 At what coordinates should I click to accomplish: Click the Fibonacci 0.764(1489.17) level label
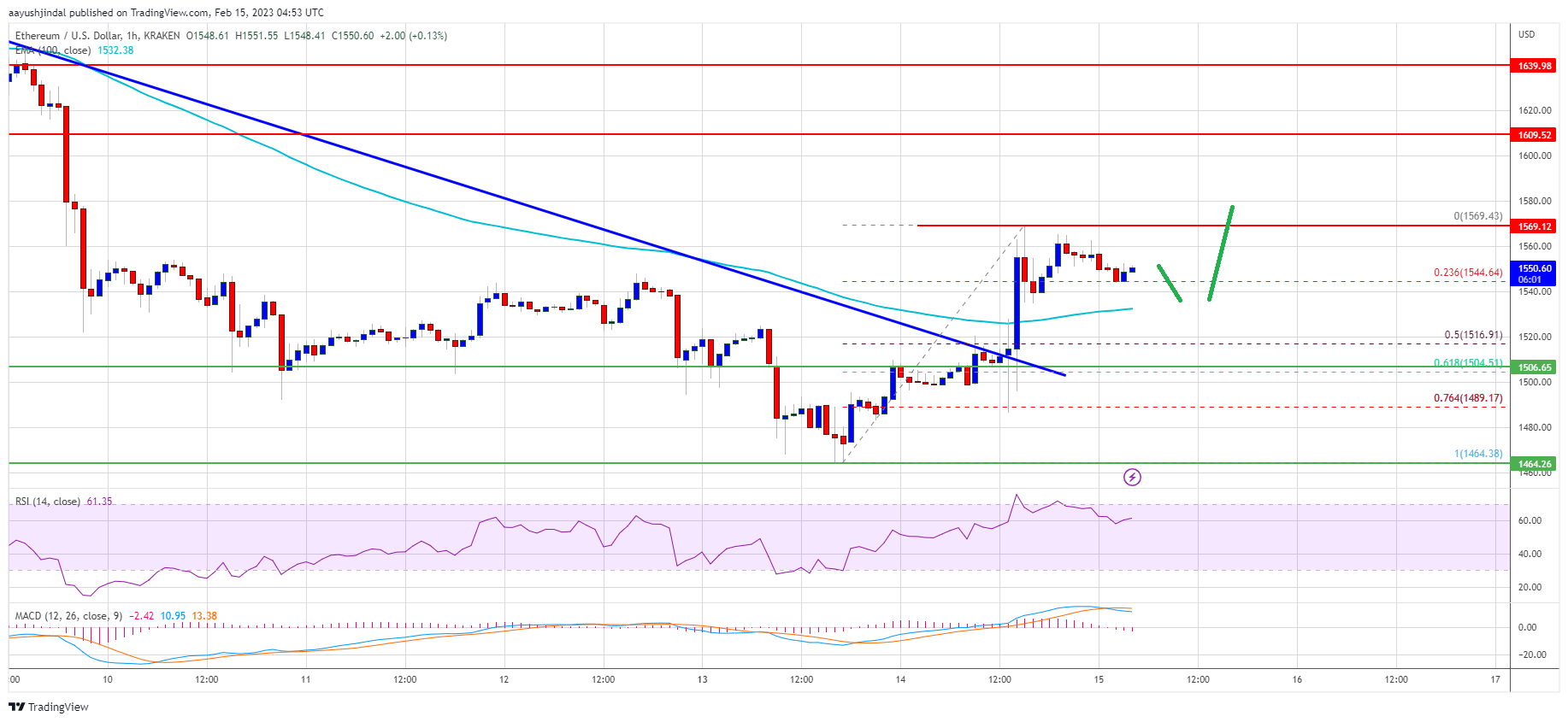click(1468, 398)
